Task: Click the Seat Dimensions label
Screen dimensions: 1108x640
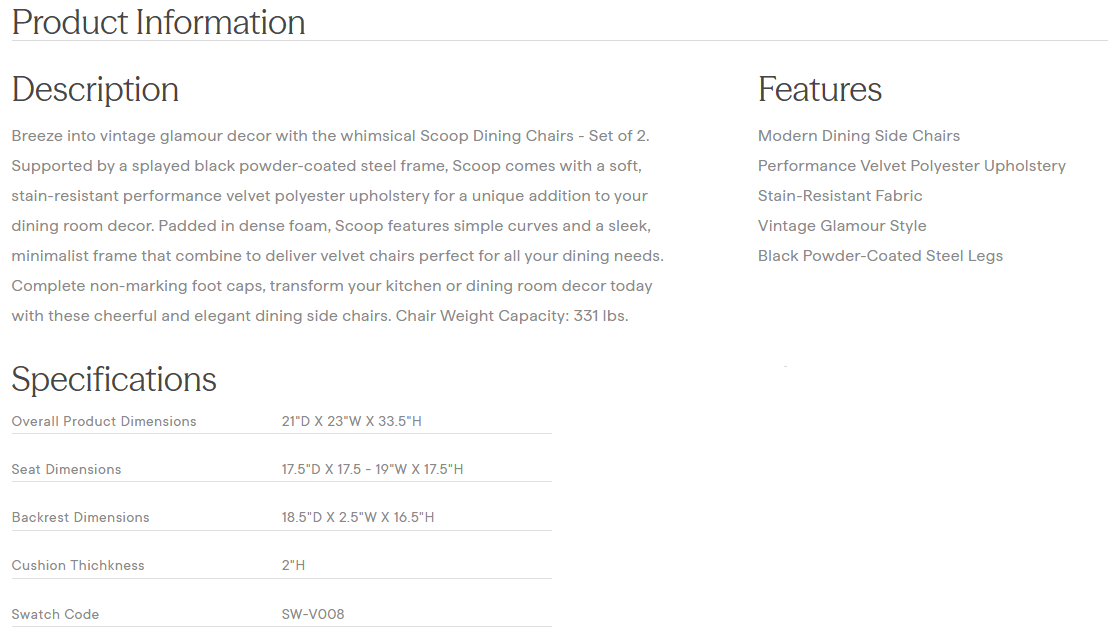Action: click(66, 469)
